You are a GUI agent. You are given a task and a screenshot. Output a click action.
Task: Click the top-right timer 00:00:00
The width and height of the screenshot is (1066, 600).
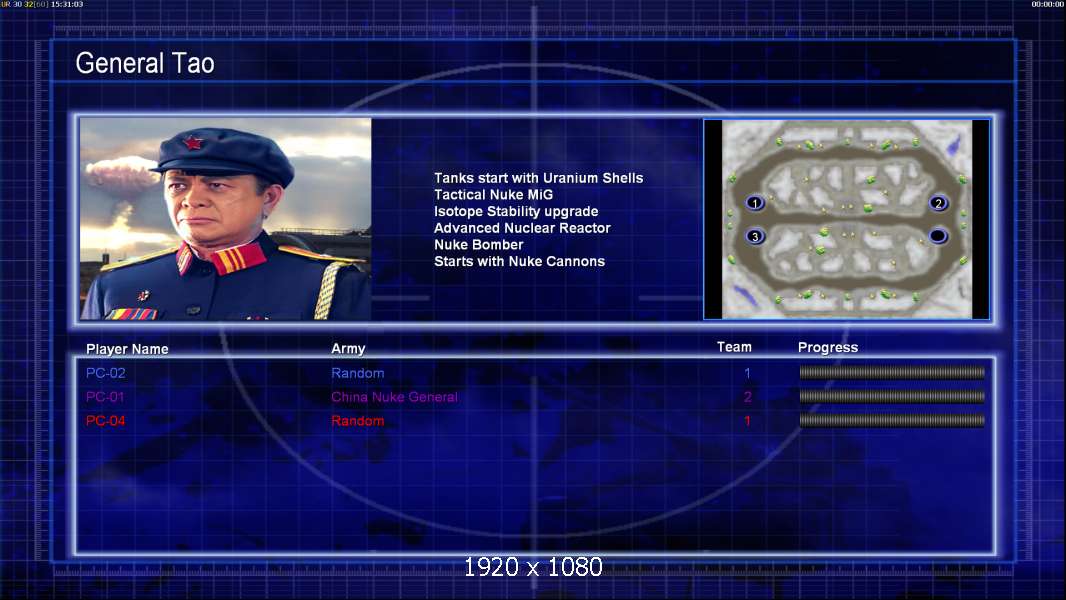[x=1048, y=4]
